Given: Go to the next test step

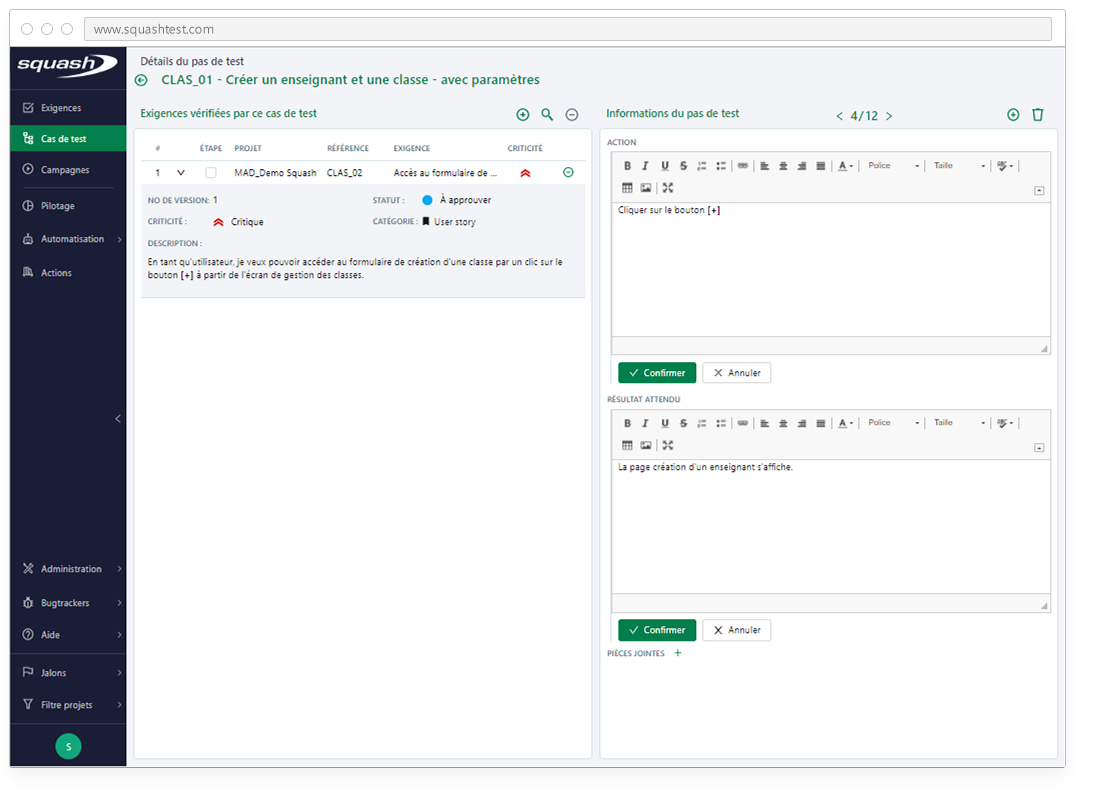Looking at the screenshot, I should click(889, 116).
